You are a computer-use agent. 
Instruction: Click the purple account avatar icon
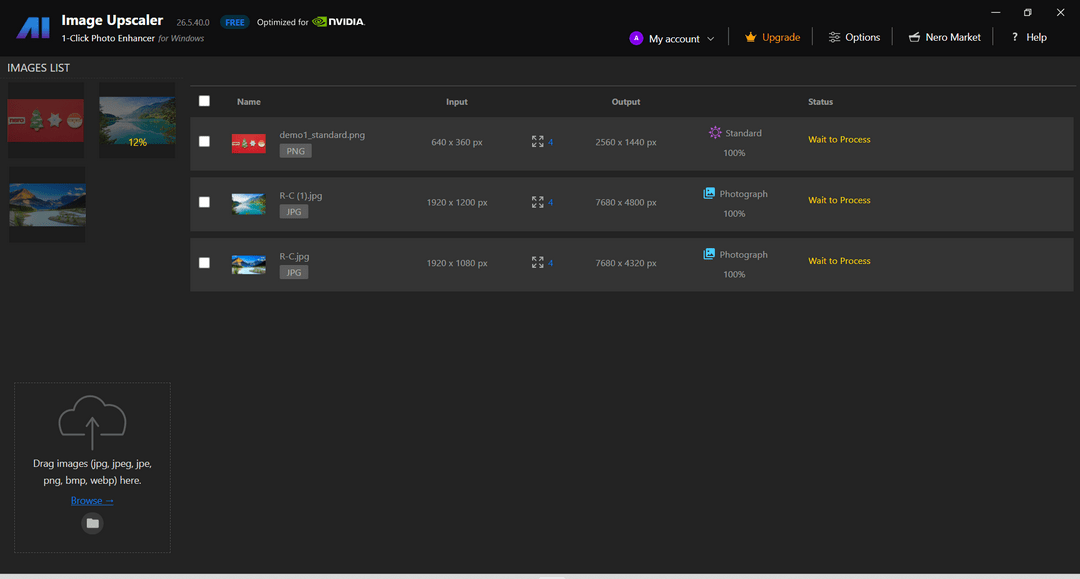[636, 38]
